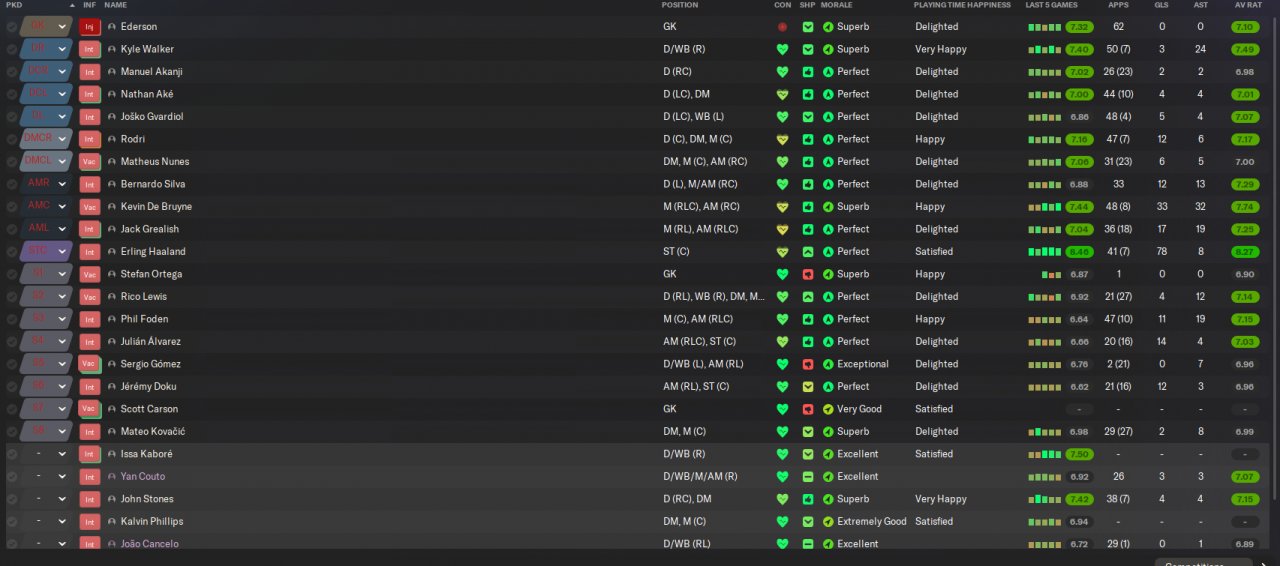Click Kevin De Bruyne's Superb morale icon

click(828, 206)
